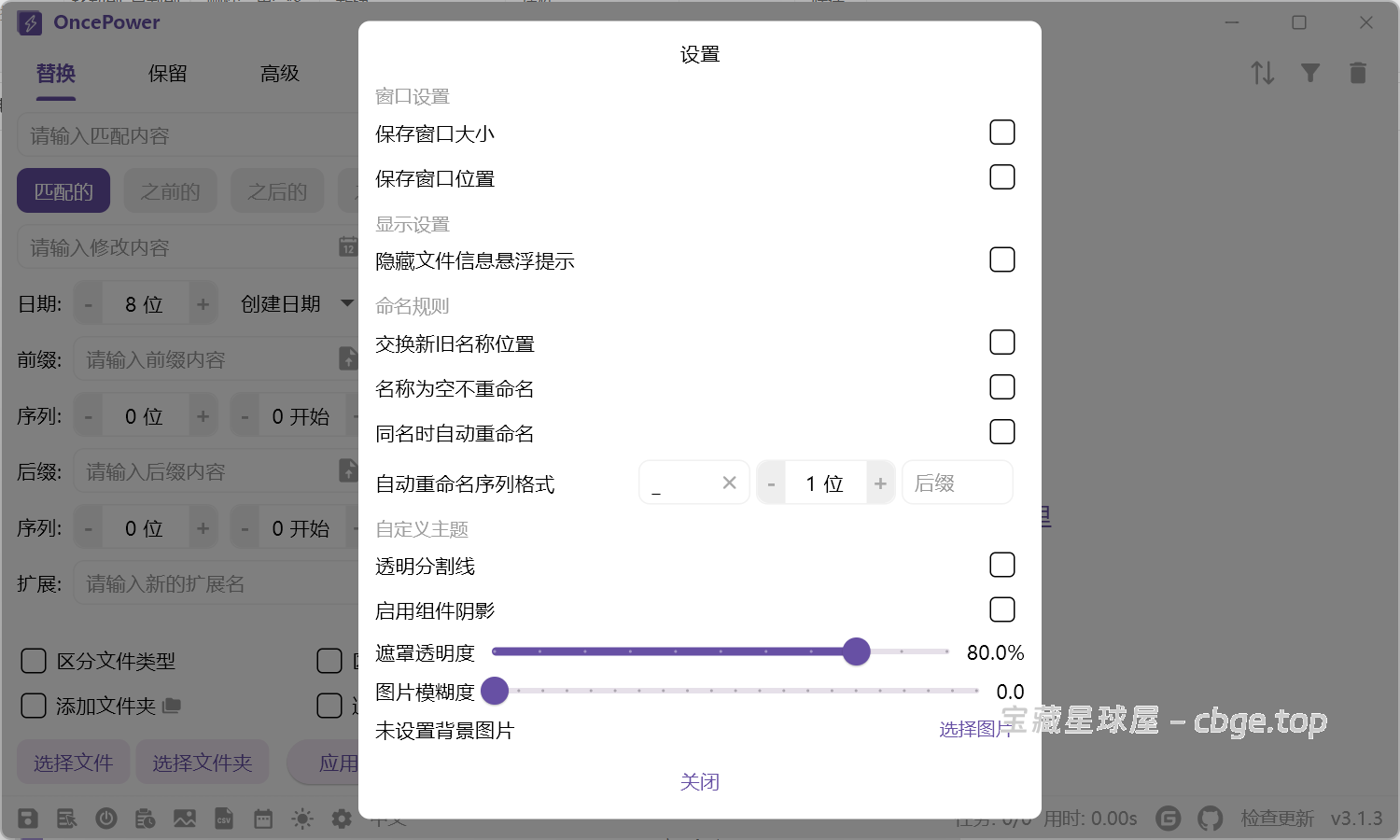Click the file icon inside the 前缀 field
Viewport: 1400px width, 840px height.
coord(348,358)
